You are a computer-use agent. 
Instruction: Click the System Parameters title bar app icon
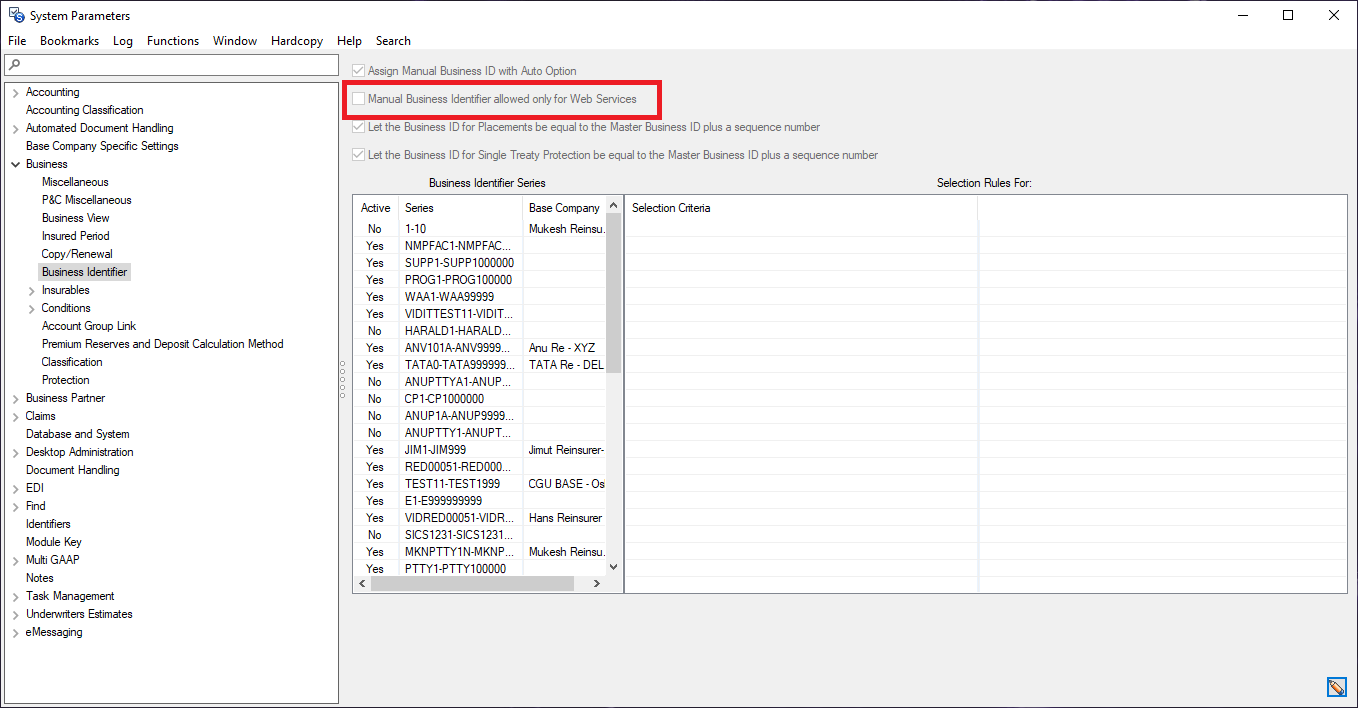[x=16, y=15]
